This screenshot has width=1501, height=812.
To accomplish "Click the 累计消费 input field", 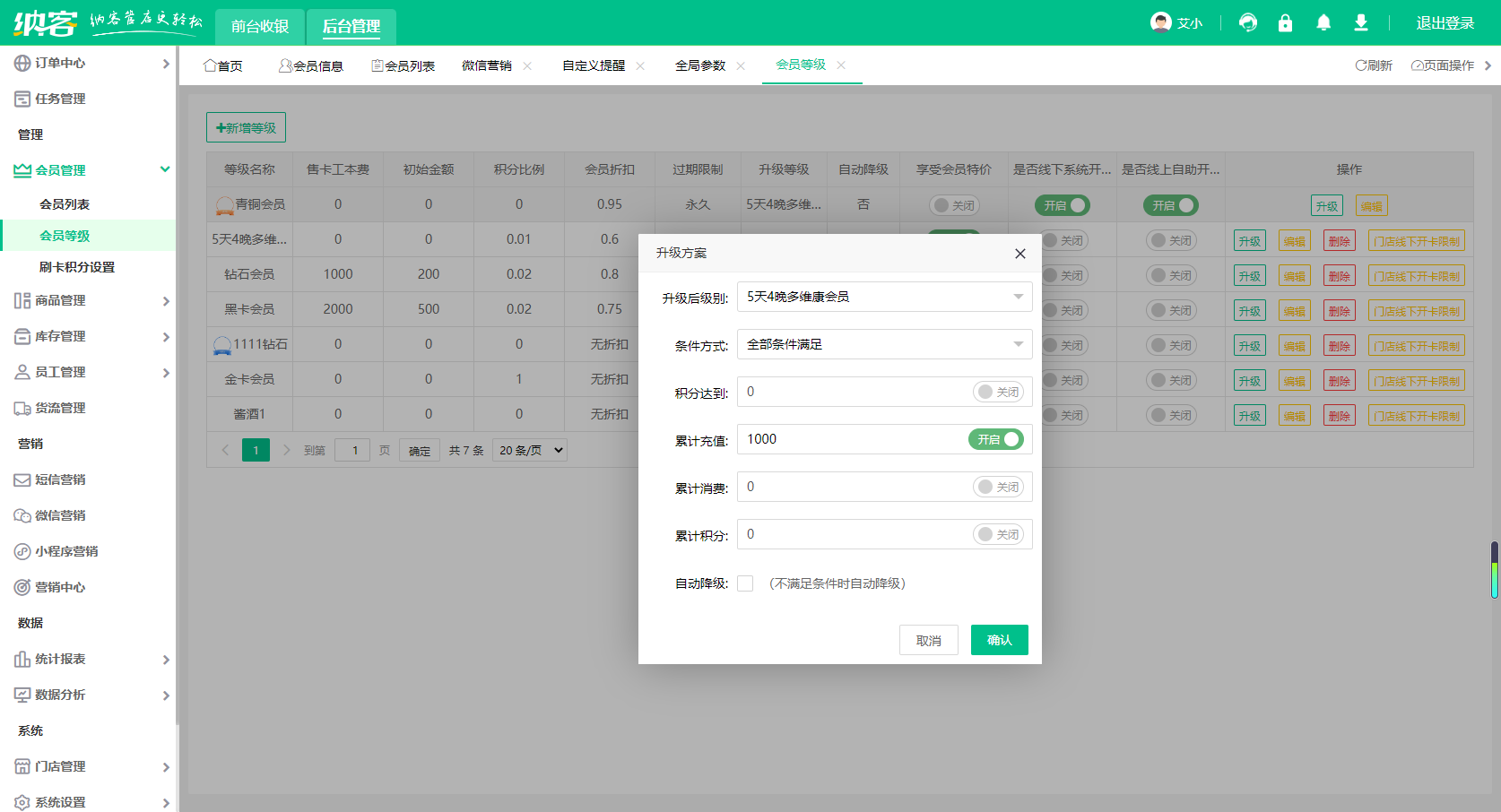I will [x=852, y=487].
